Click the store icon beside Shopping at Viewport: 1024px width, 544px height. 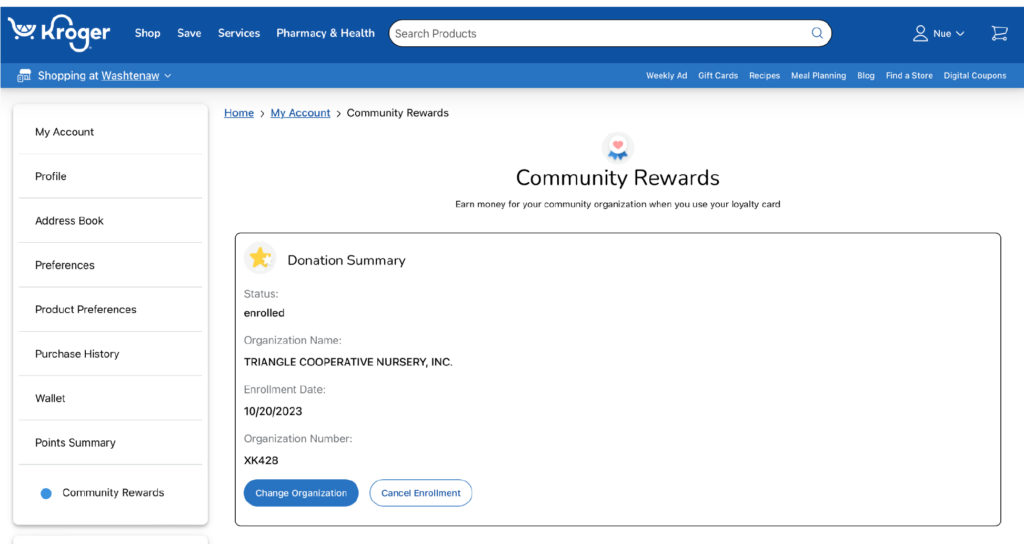point(24,76)
